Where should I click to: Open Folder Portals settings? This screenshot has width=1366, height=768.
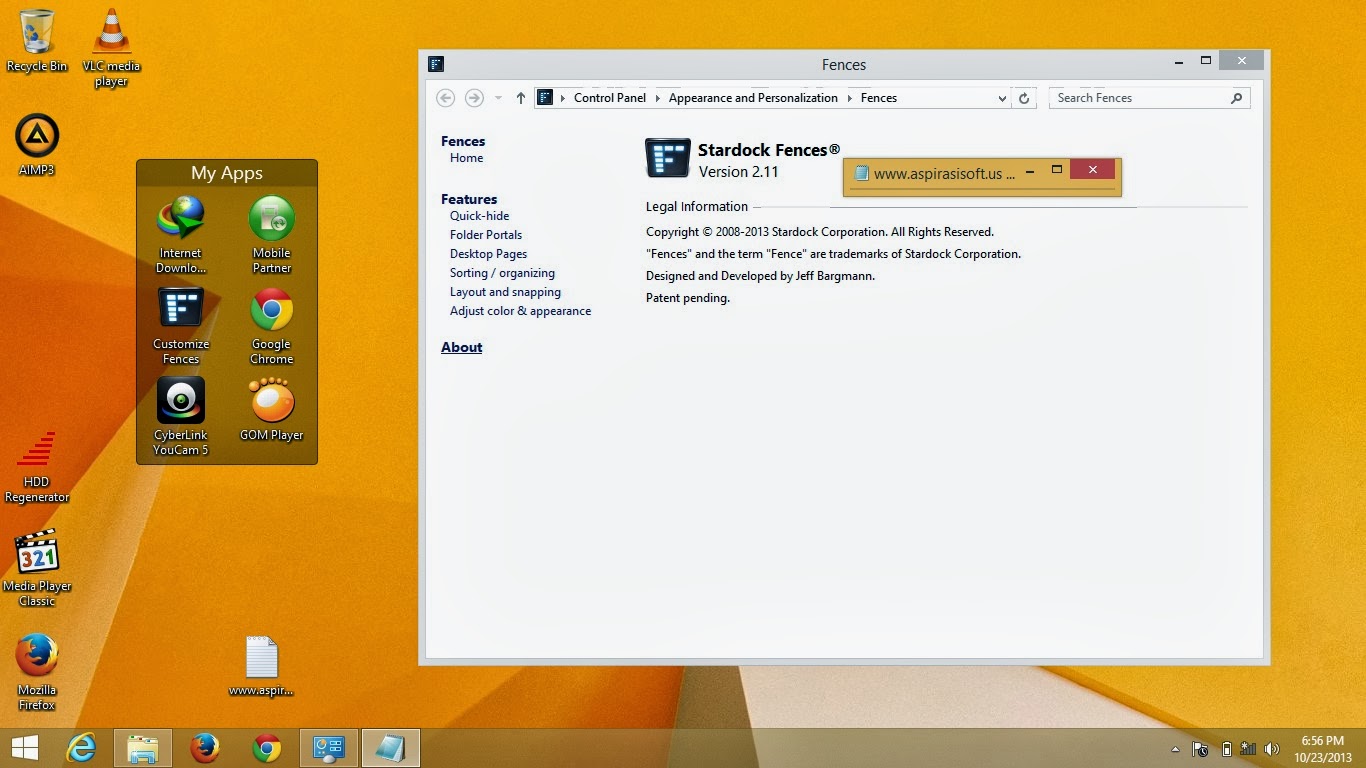coord(486,235)
